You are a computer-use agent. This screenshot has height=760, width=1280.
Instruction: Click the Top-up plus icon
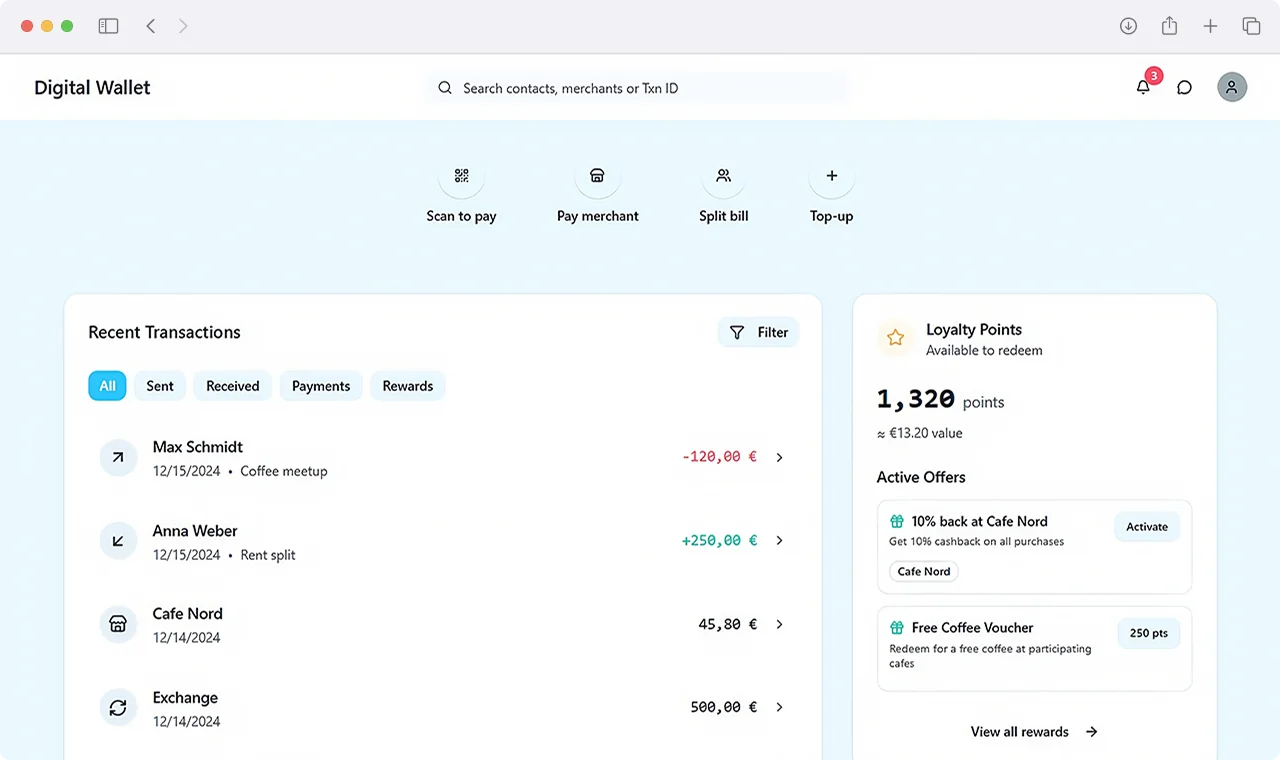click(x=831, y=176)
